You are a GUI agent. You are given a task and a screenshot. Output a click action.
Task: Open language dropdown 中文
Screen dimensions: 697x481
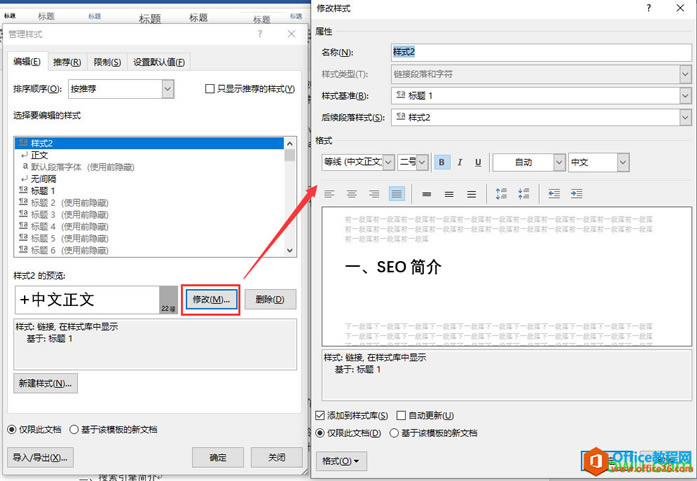pos(623,162)
